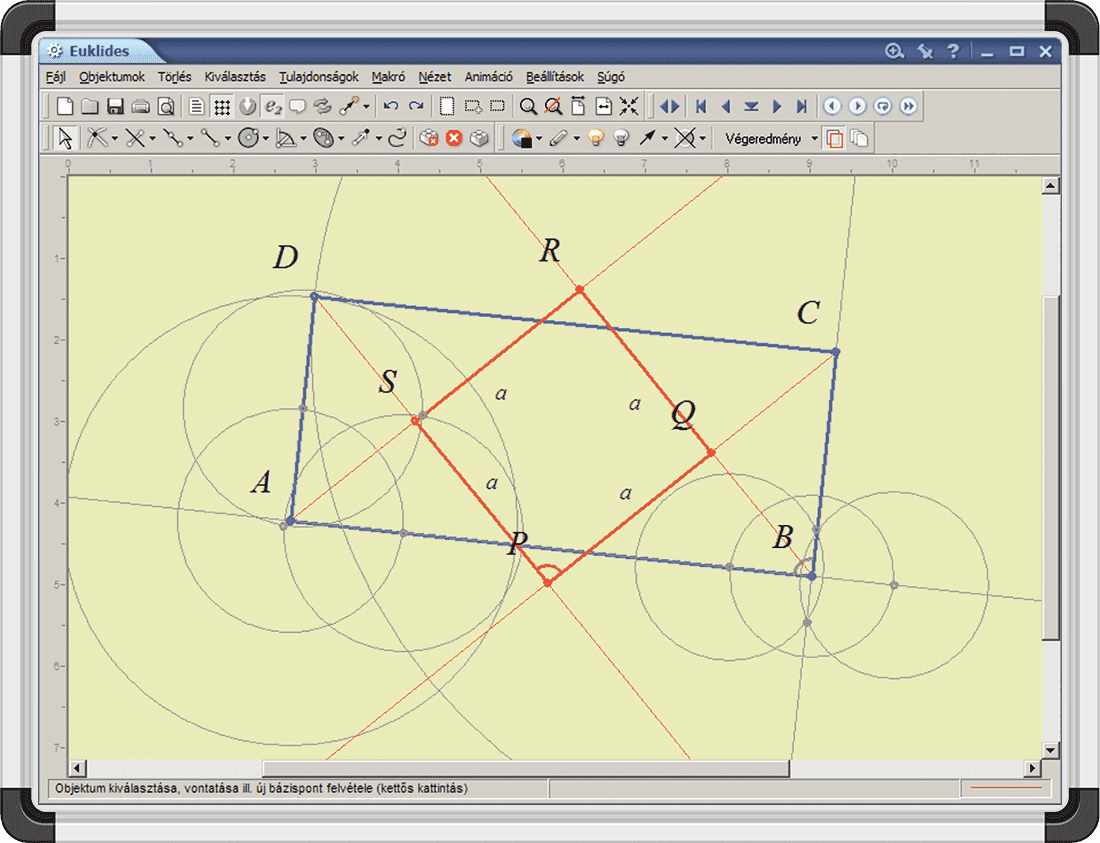Click the lit light bulb icon
This screenshot has height=843, width=1100.
(x=596, y=139)
